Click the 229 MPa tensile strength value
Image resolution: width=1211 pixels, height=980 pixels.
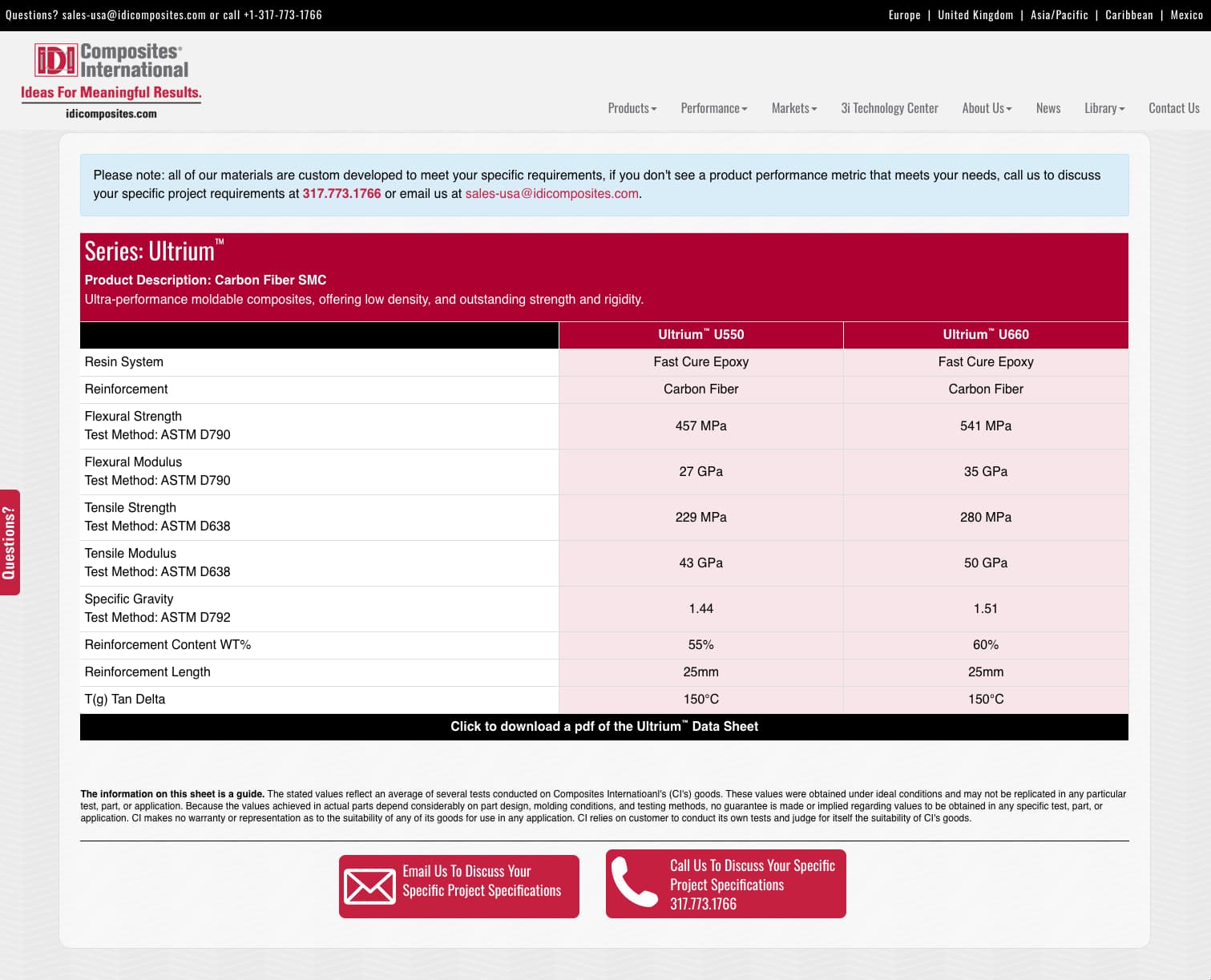coord(701,518)
